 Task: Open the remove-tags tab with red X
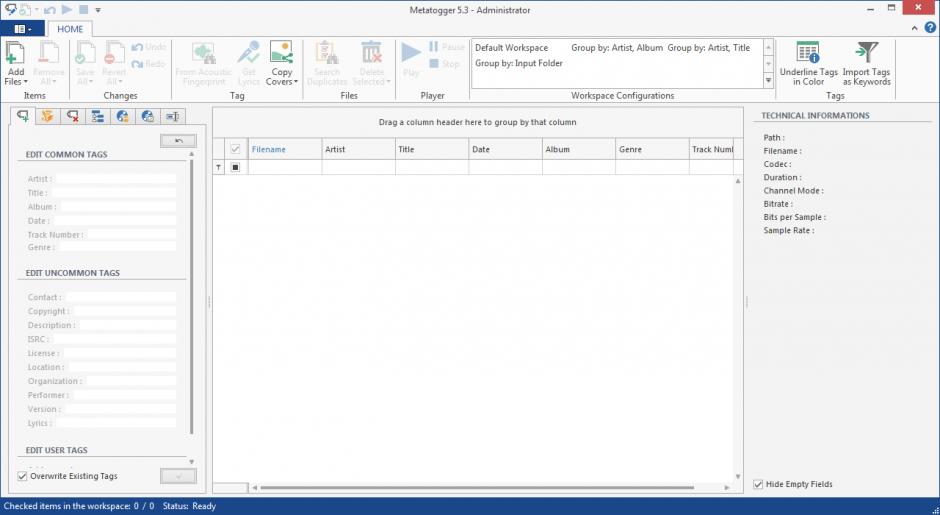[x=73, y=116]
